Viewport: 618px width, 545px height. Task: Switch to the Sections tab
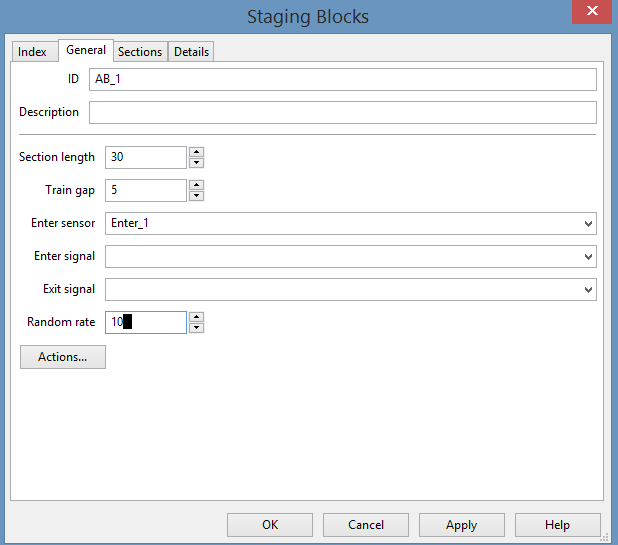coord(140,52)
